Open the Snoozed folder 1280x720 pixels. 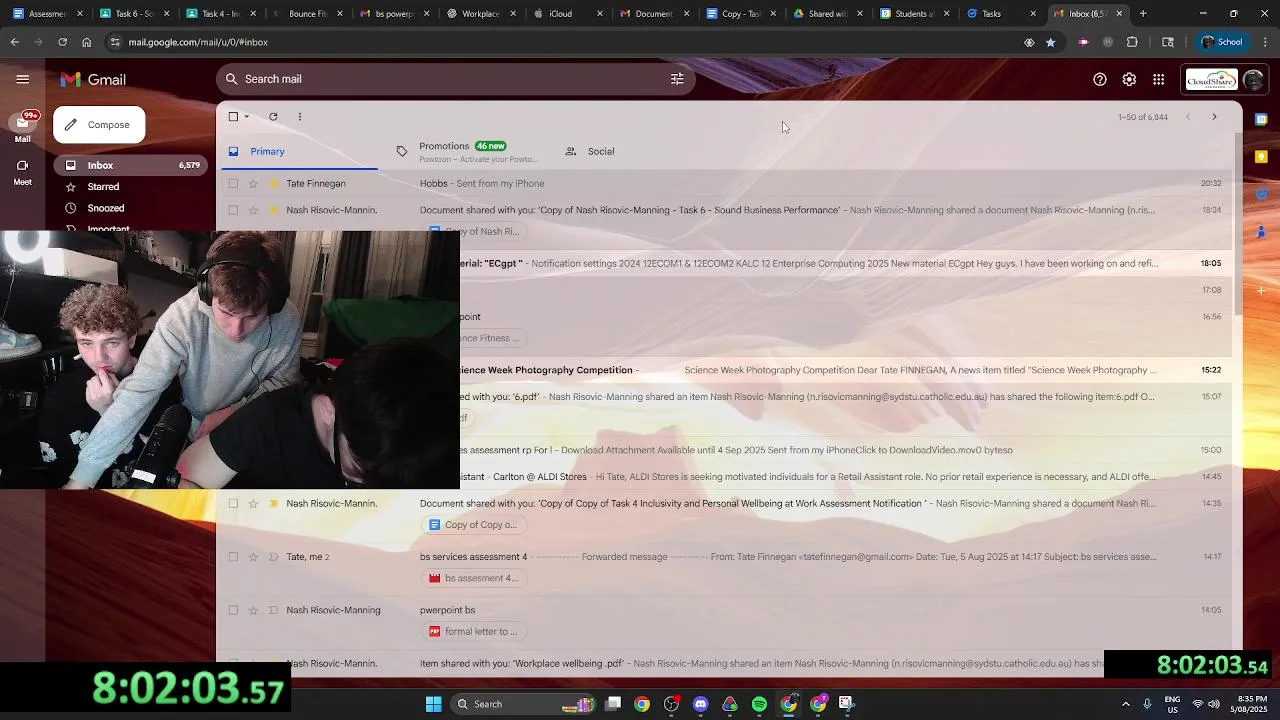point(129,208)
